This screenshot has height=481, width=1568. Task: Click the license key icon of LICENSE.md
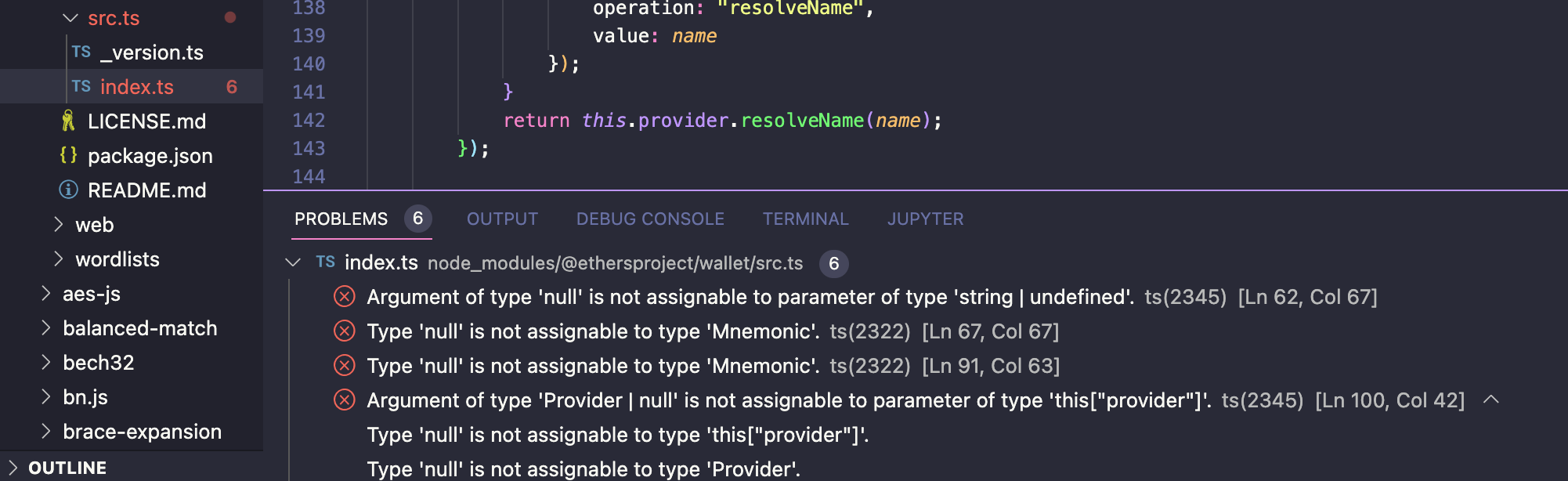click(69, 121)
